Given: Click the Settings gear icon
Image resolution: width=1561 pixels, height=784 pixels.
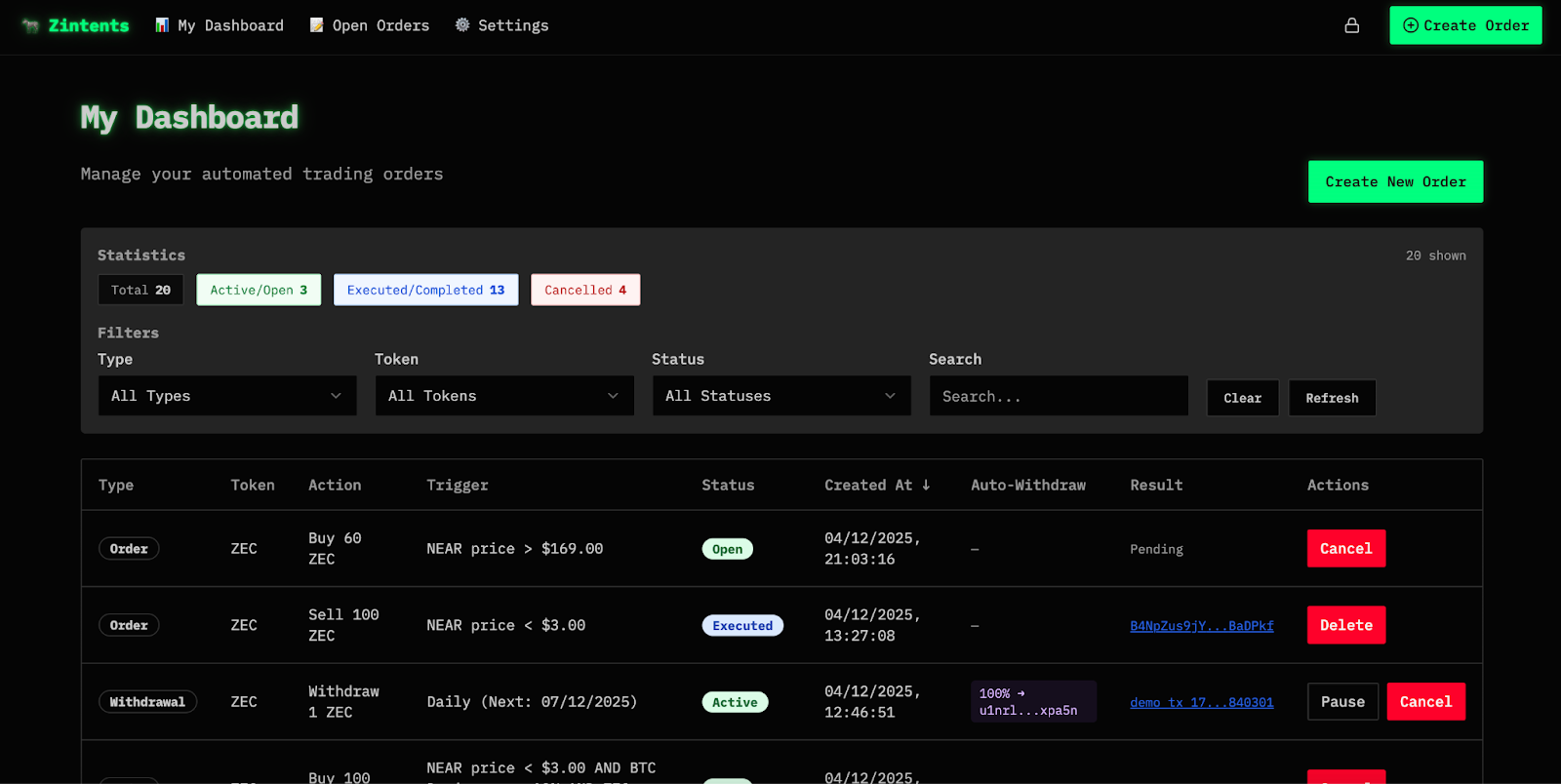Looking at the screenshot, I should click(462, 25).
